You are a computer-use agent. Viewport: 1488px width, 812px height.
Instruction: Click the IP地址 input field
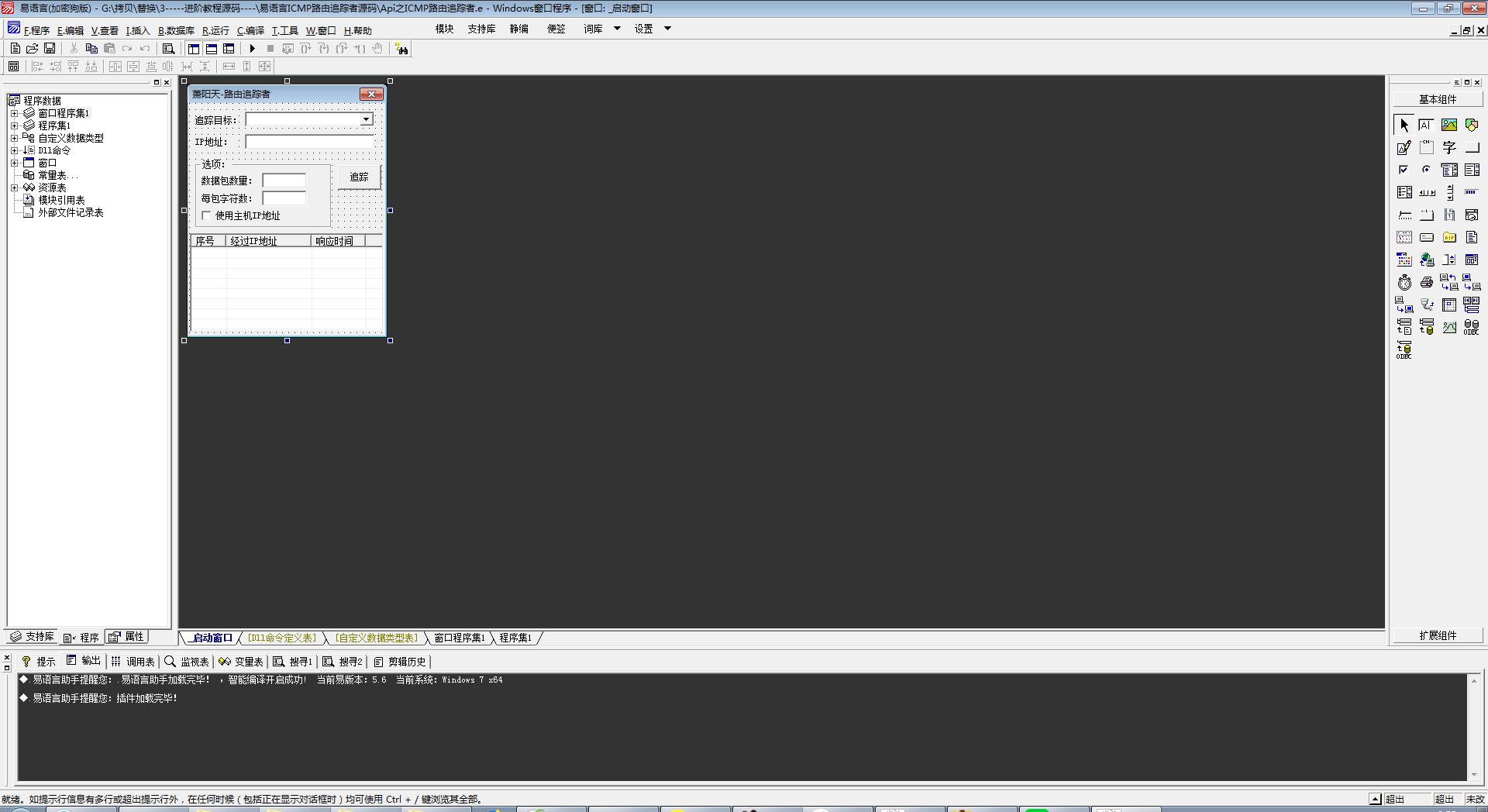tap(310, 142)
